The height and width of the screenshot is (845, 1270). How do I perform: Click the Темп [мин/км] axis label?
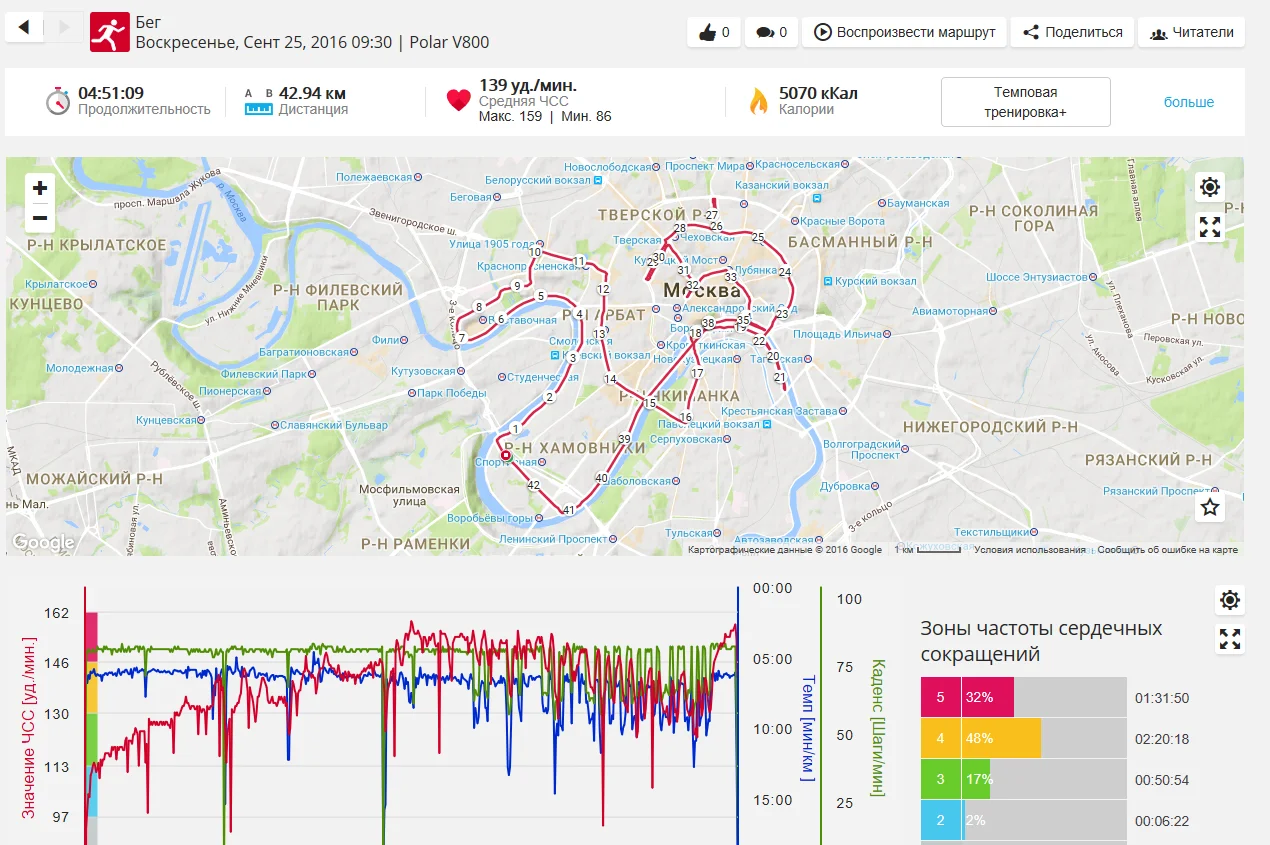(807, 727)
